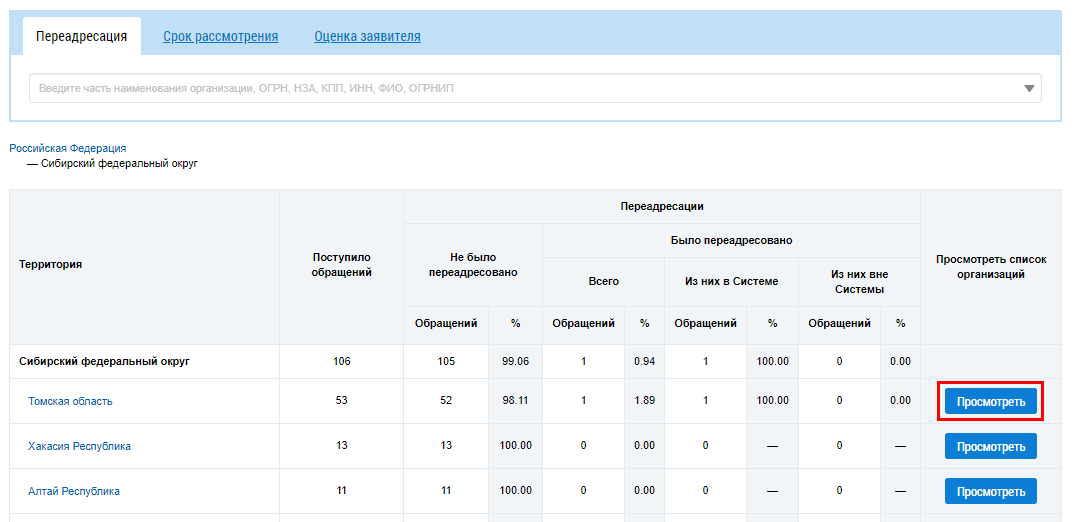
Task: Open the Алтай Республика territory link
Action: pyautogui.click(x=74, y=491)
